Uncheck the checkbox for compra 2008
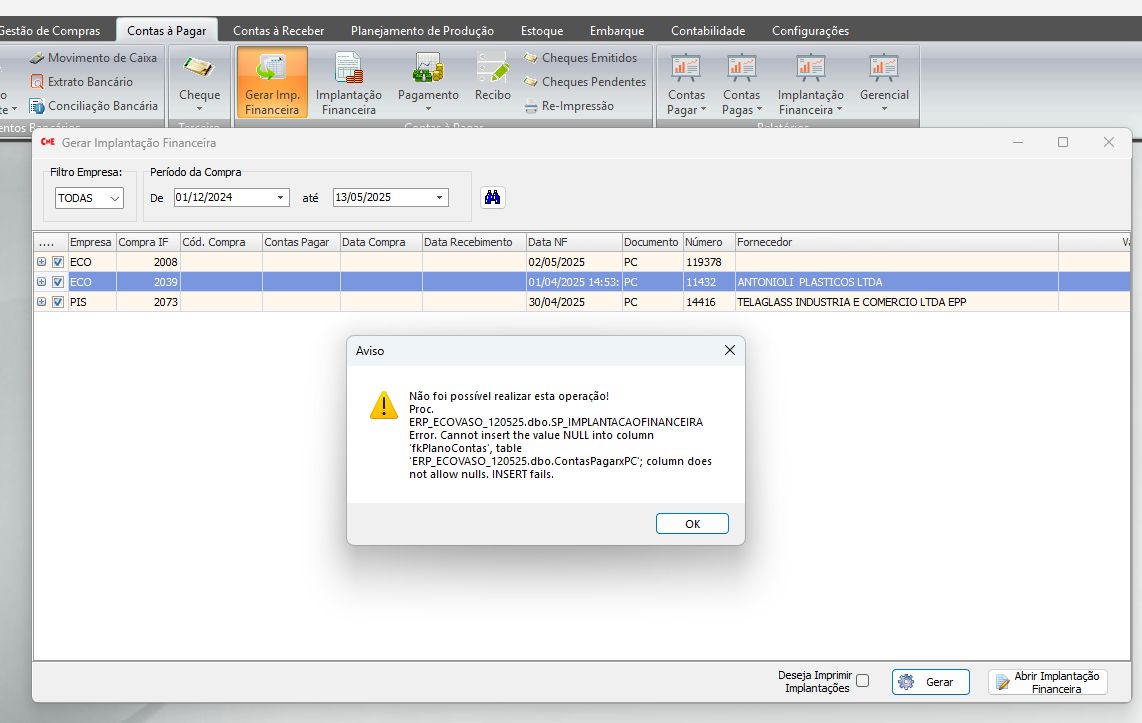Screen dimensions: 1142x723 point(57,262)
